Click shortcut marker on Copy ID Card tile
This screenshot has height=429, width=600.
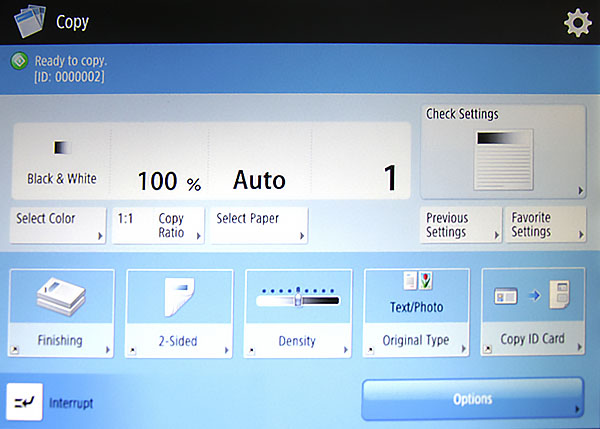488,349
